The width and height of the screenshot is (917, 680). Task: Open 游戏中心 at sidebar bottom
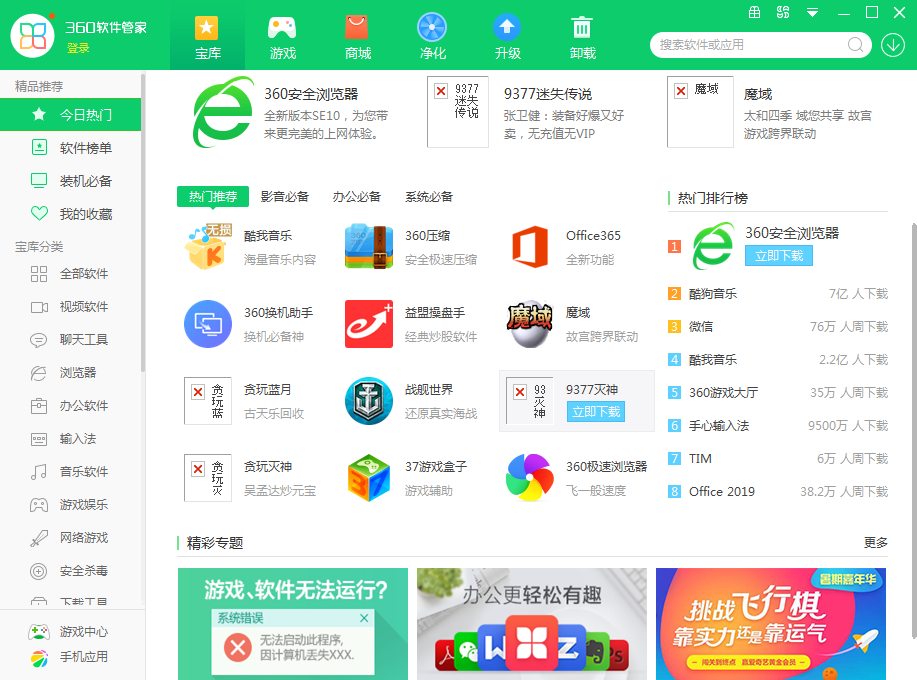pos(68,631)
